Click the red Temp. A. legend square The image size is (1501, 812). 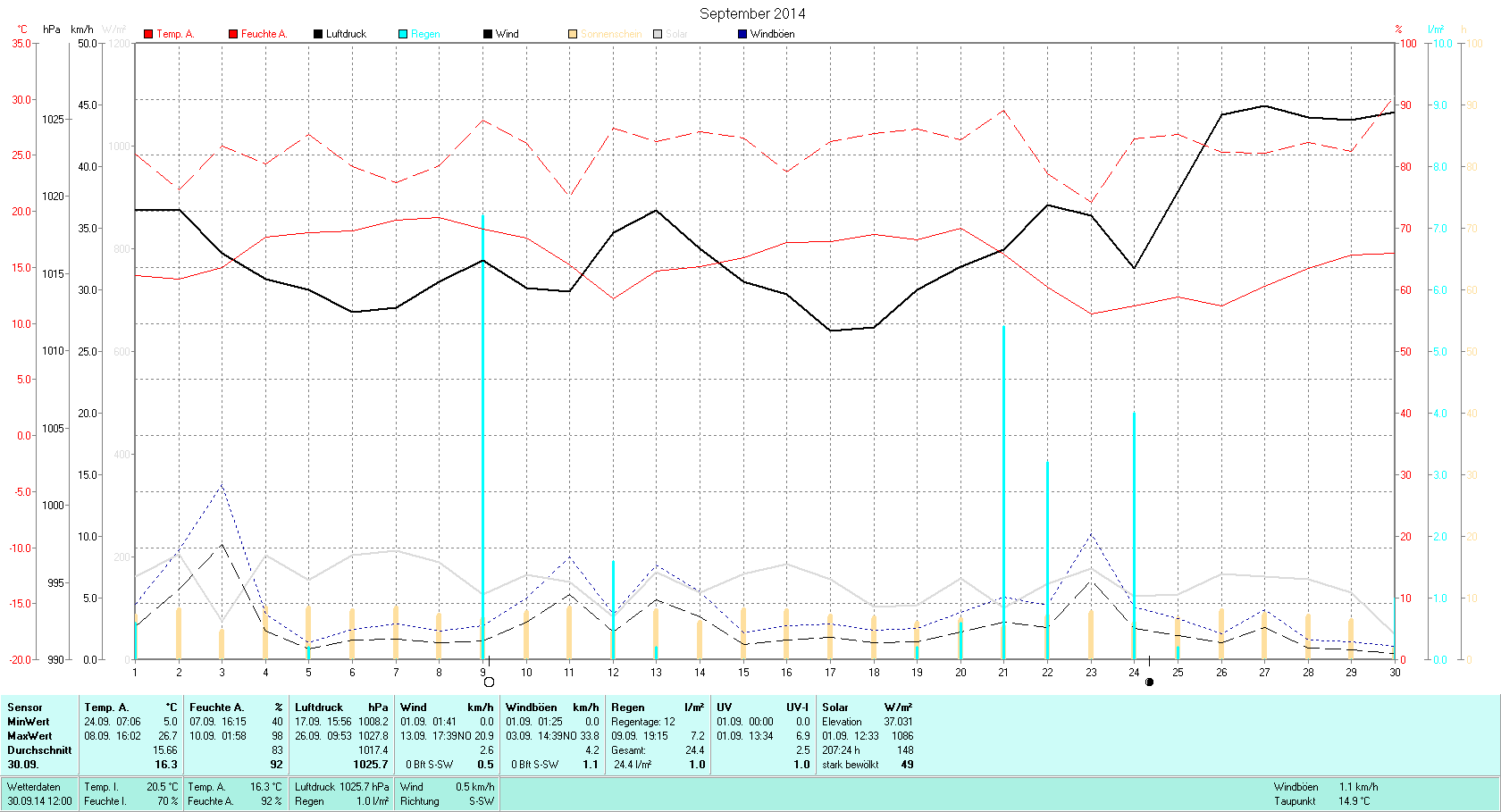tap(148, 34)
